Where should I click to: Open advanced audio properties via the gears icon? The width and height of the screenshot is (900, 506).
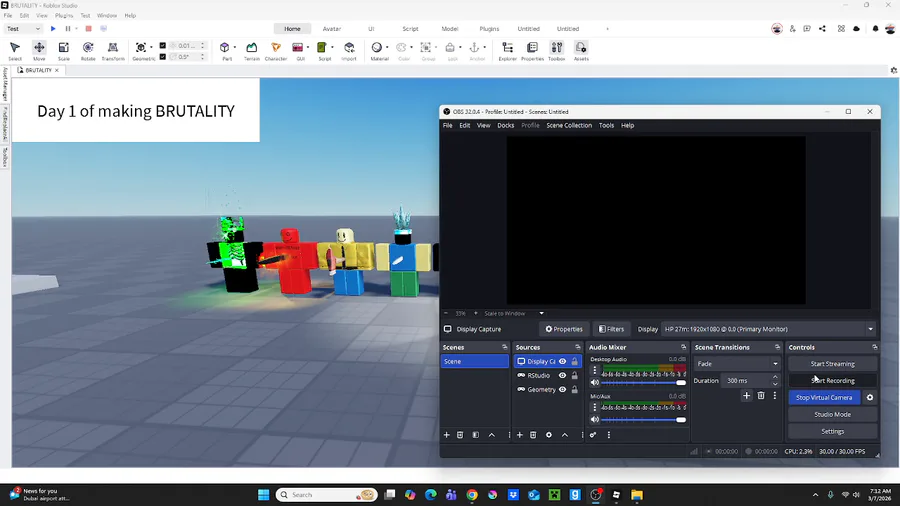(x=593, y=435)
